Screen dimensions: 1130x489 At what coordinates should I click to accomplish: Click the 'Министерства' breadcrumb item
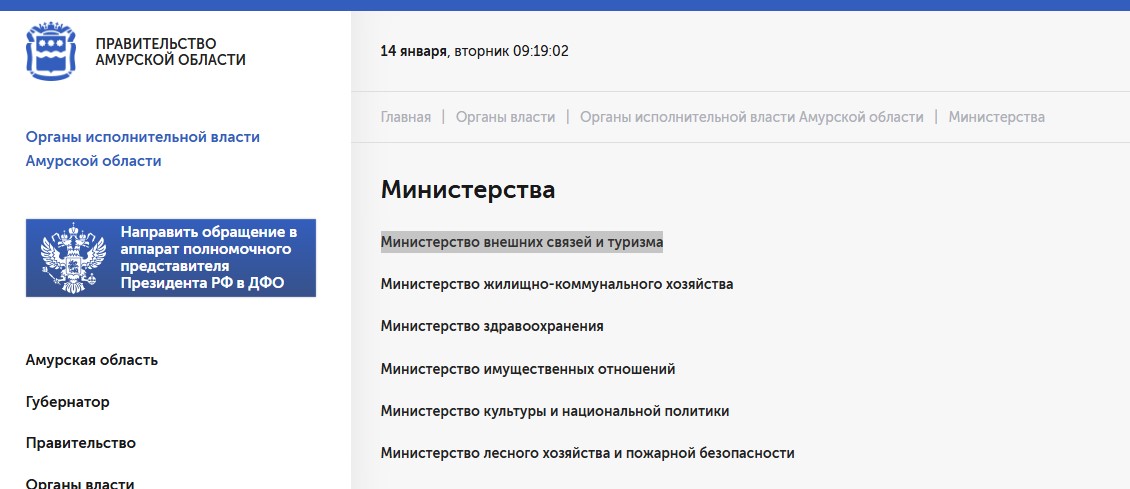coord(996,117)
